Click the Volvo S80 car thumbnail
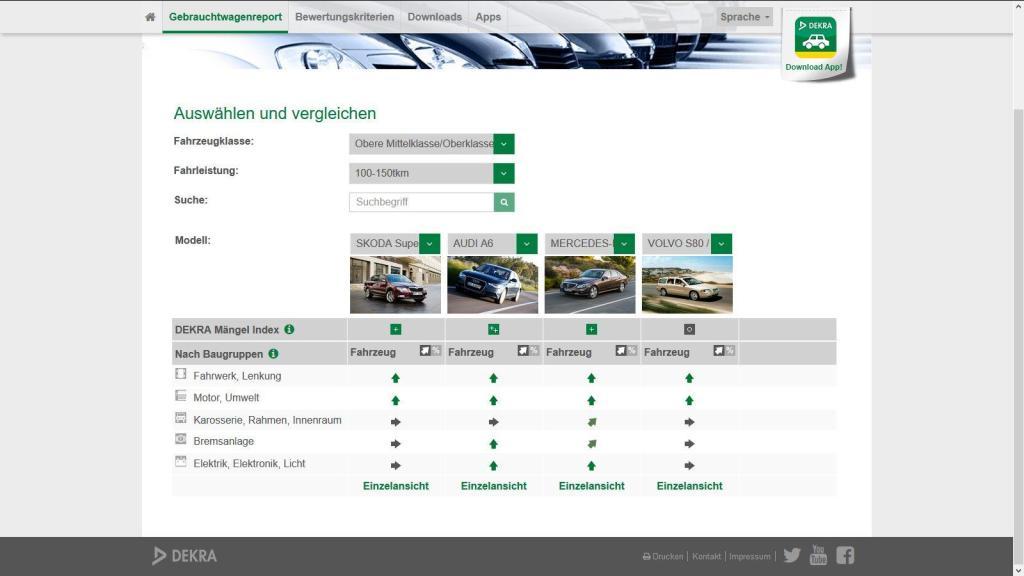 [x=687, y=285]
